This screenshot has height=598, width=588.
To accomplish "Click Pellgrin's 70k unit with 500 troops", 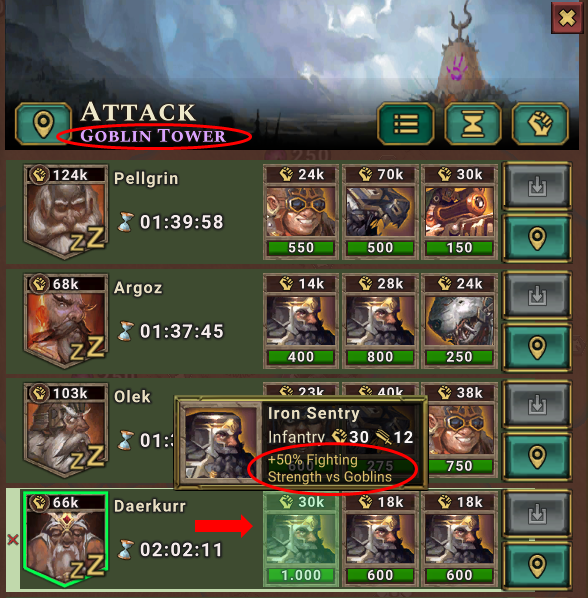I will click(380, 212).
